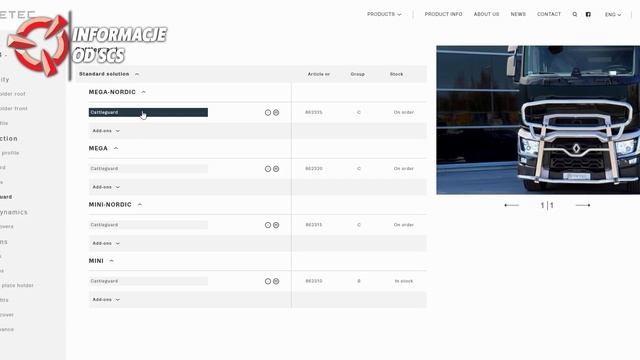Image resolution: width=640 pixels, height=360 pixels.
Task: Open the search icon in the header
Action: click(575, 14)
